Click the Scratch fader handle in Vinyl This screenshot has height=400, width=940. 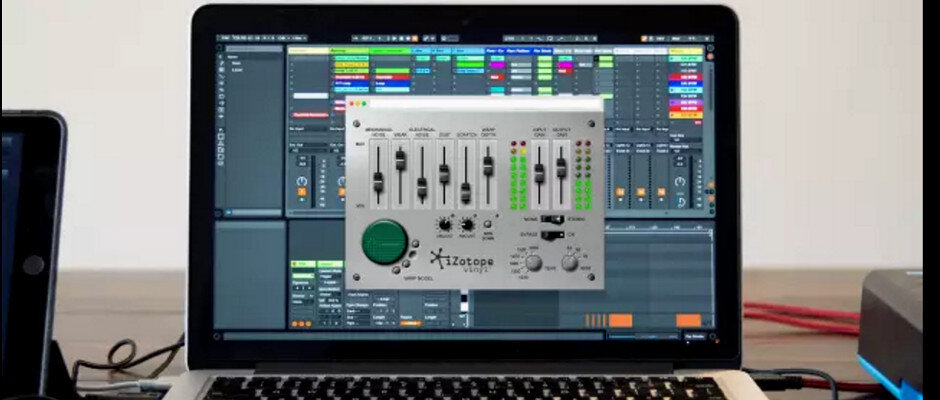(466, 192)
